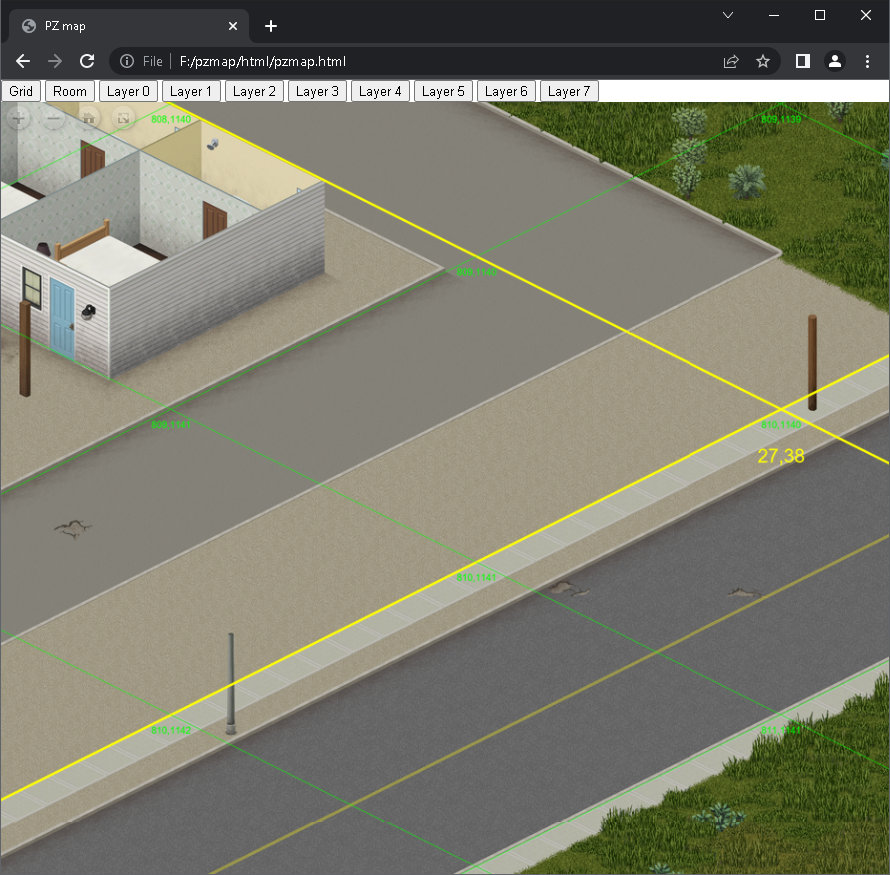Click the green 809,1141 grid label
The width and height of the screenshot is (890, 875).
tap(171, 424)
